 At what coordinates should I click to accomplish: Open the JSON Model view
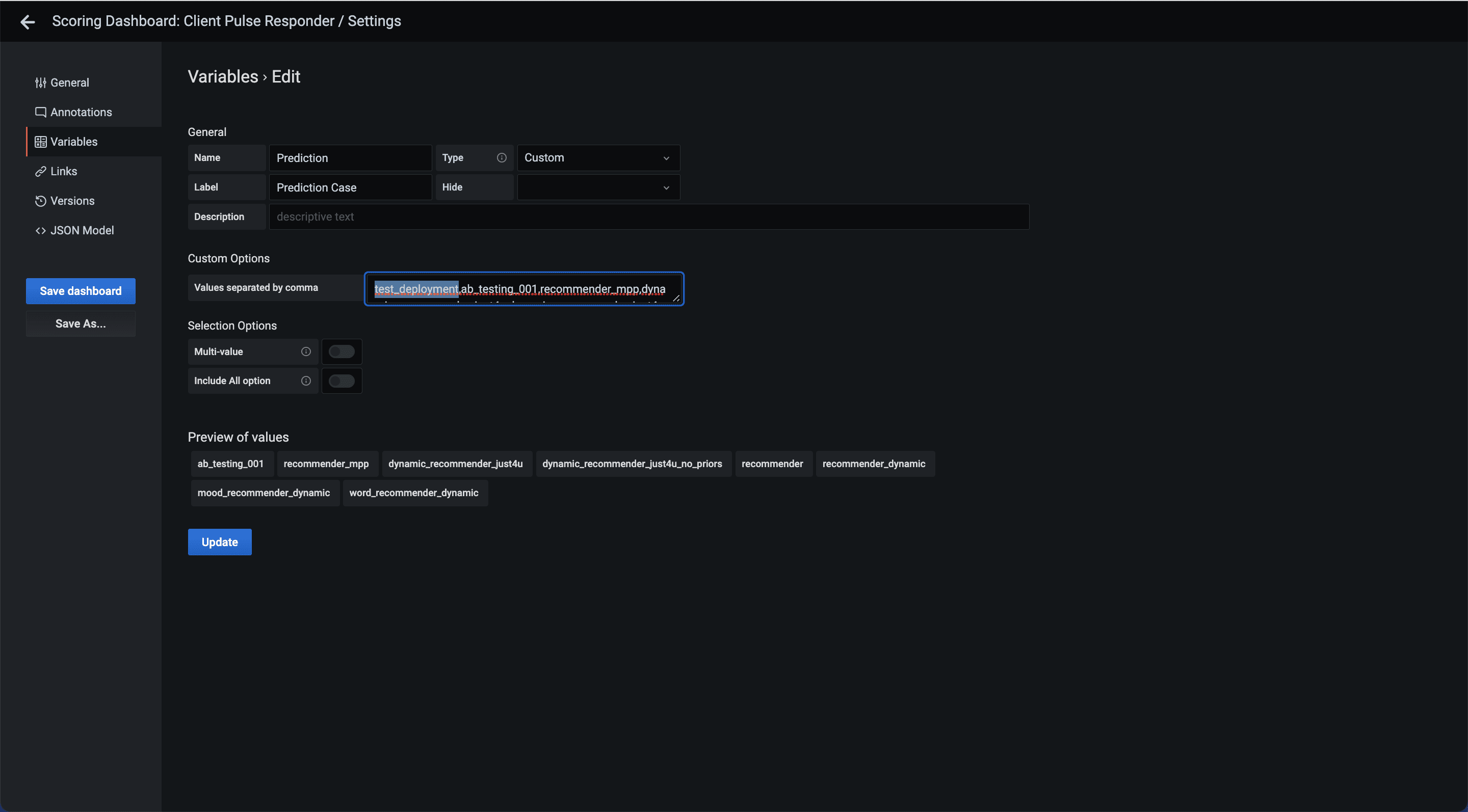[82, 230]
